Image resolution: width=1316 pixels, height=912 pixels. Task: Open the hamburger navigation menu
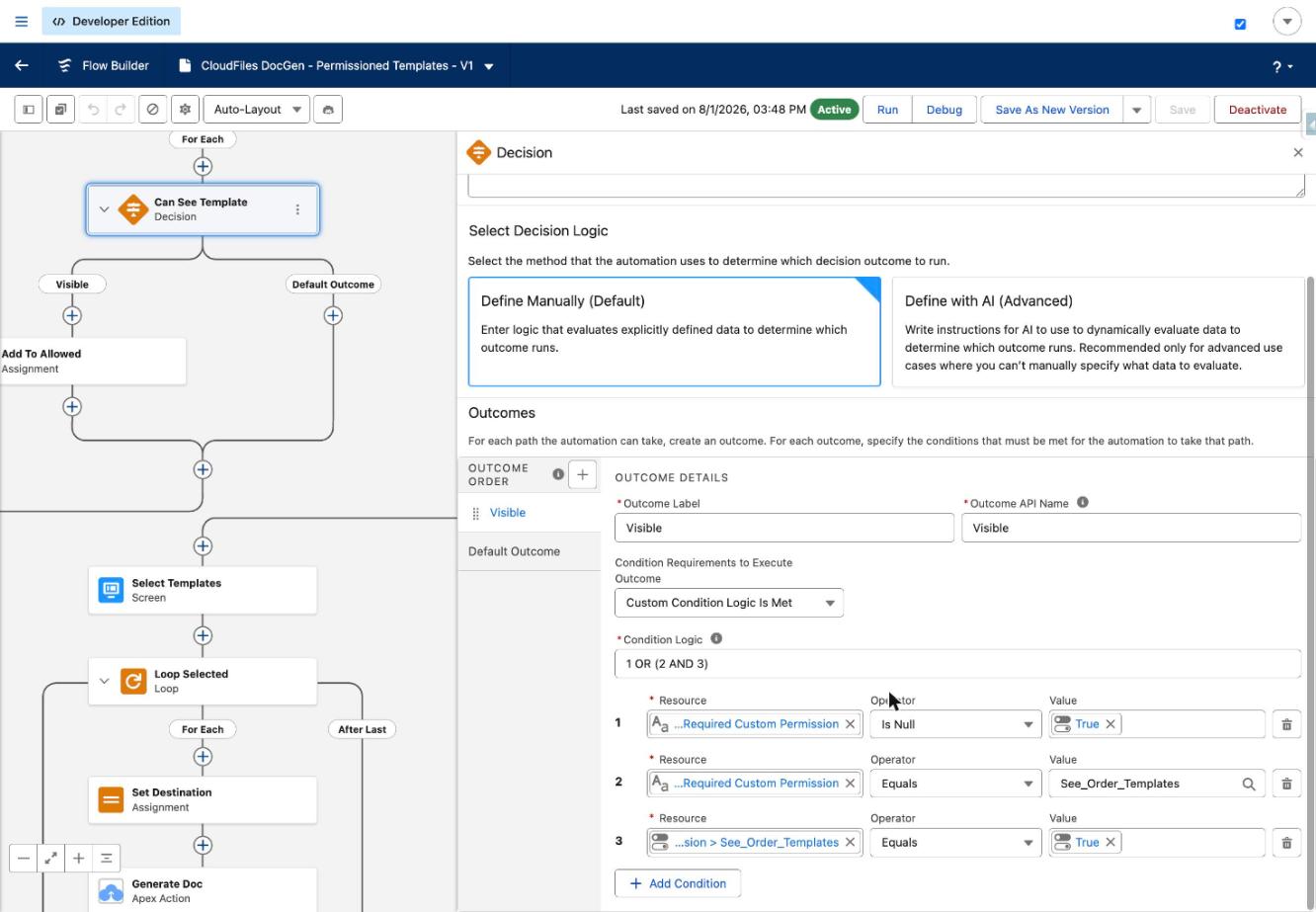(x=22, y=21)
